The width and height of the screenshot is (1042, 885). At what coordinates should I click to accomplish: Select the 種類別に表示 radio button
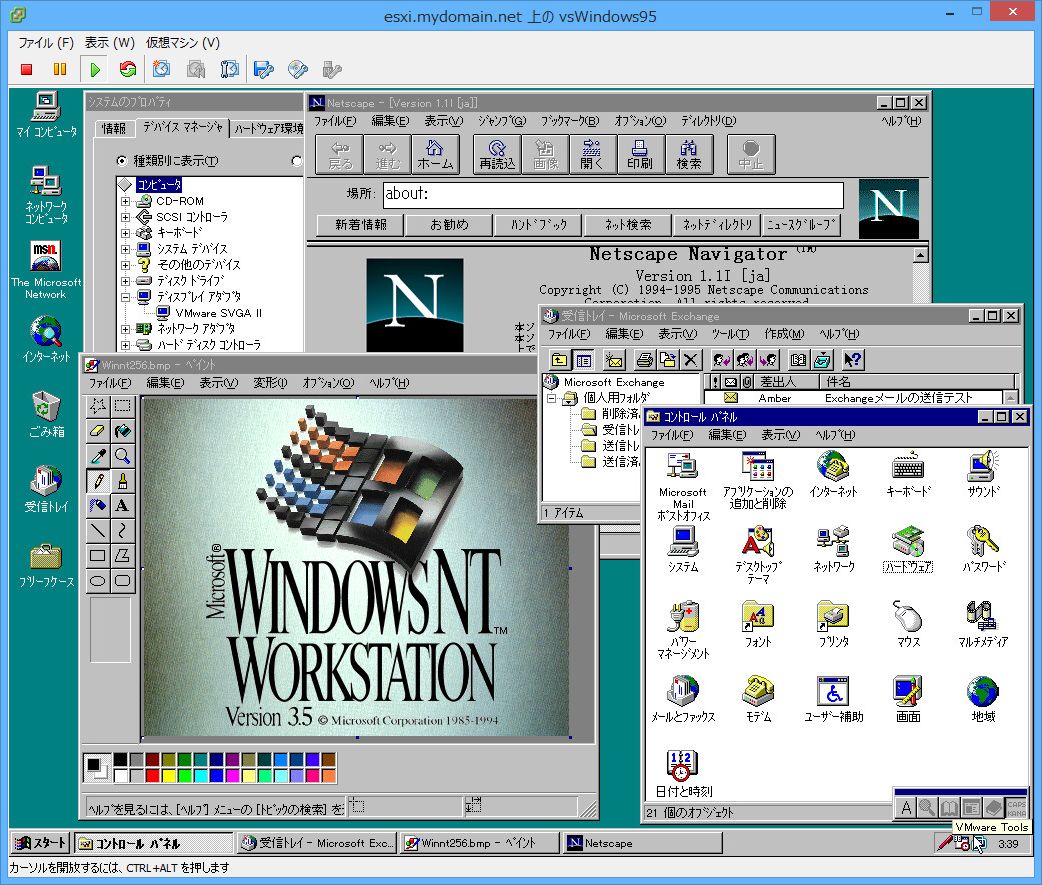[x=122, y=161]
